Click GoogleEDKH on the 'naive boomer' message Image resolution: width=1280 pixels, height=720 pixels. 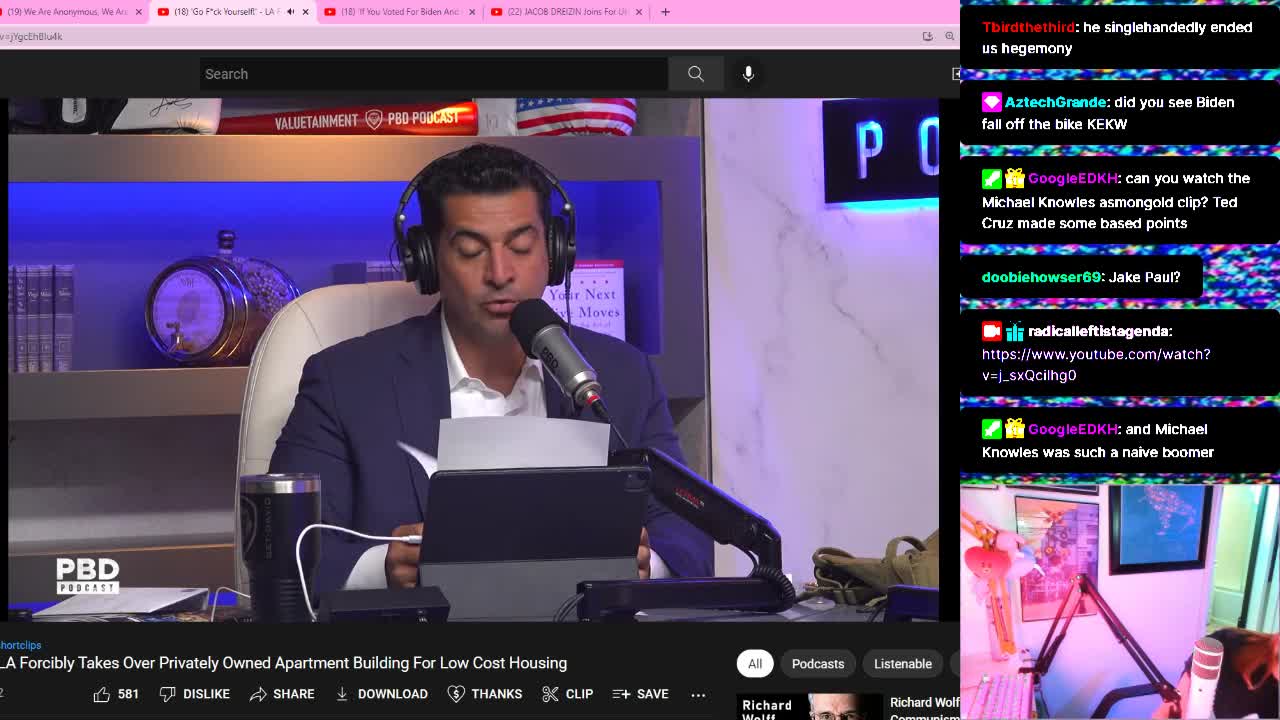(x=1072, y=429)
